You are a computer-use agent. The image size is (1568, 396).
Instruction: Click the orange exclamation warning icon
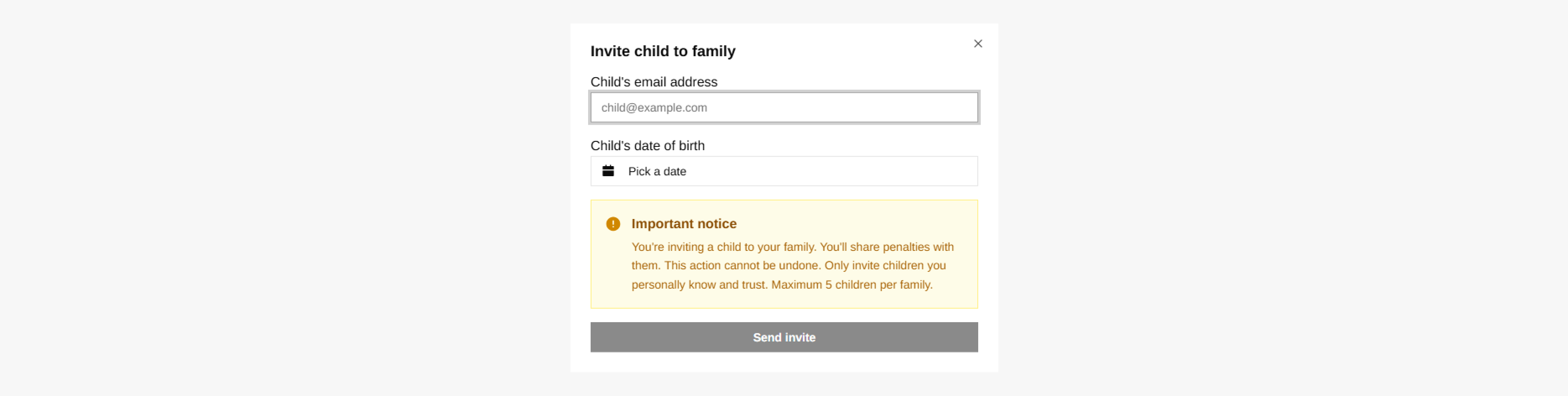click(613, 224)
